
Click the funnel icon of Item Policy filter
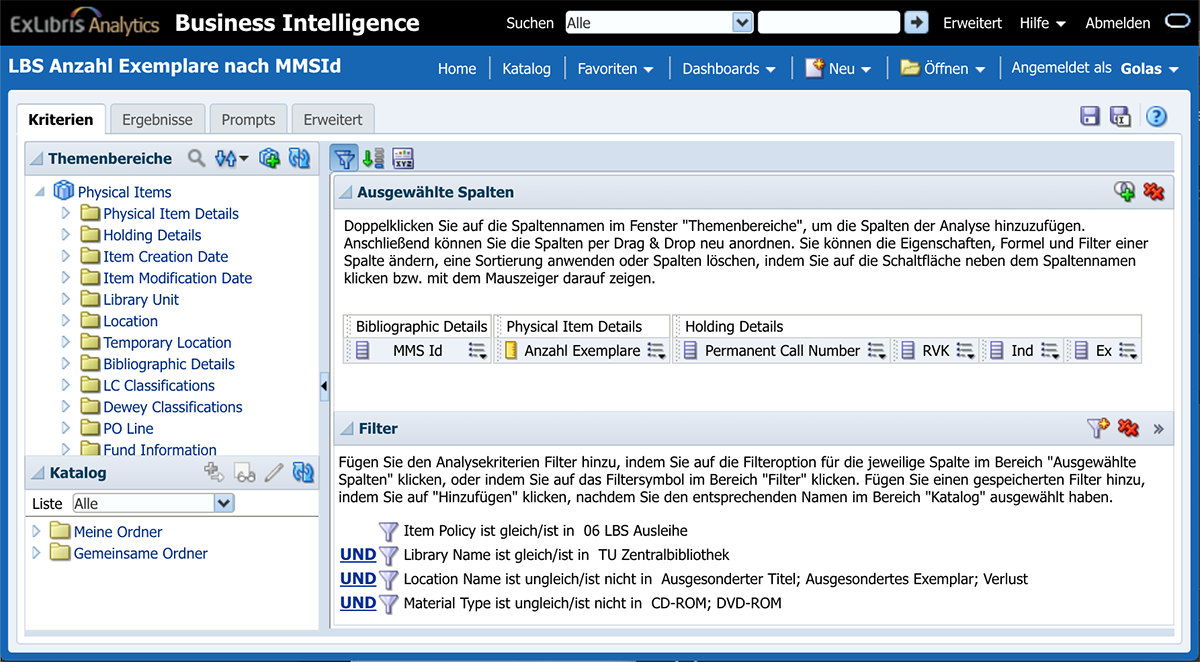click(x=389, y=531)
